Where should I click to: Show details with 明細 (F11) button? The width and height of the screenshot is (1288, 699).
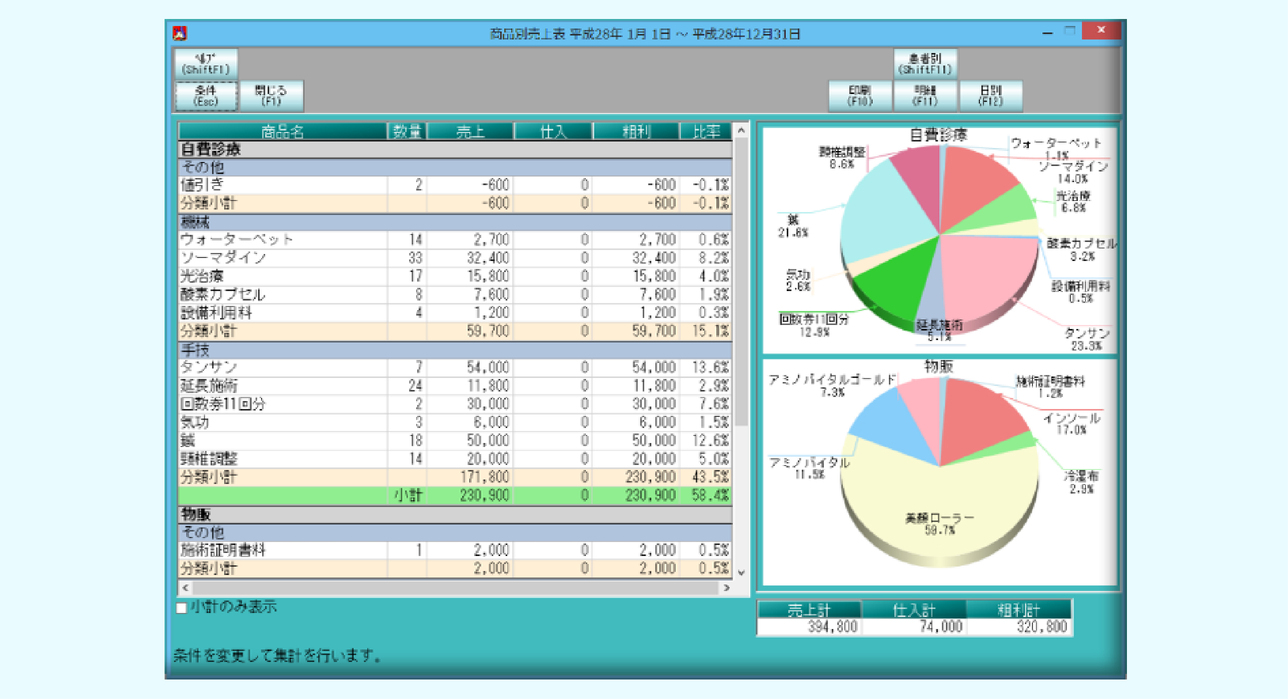click(925, 96)
